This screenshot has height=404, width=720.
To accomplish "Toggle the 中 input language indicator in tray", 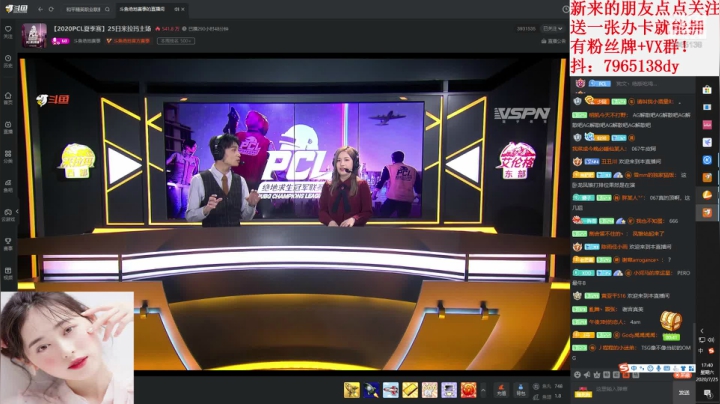I will [x=701, y=350].
